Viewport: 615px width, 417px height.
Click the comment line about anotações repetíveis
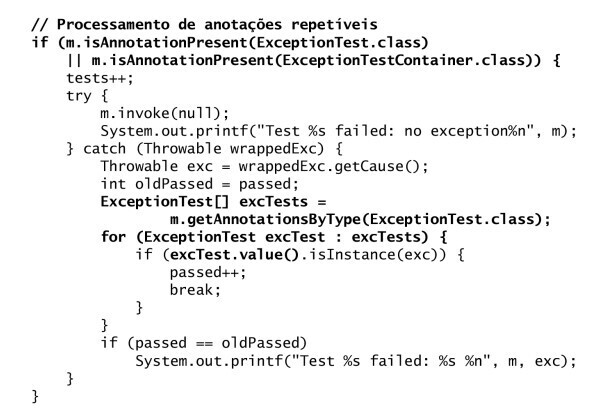pos(204,24)
